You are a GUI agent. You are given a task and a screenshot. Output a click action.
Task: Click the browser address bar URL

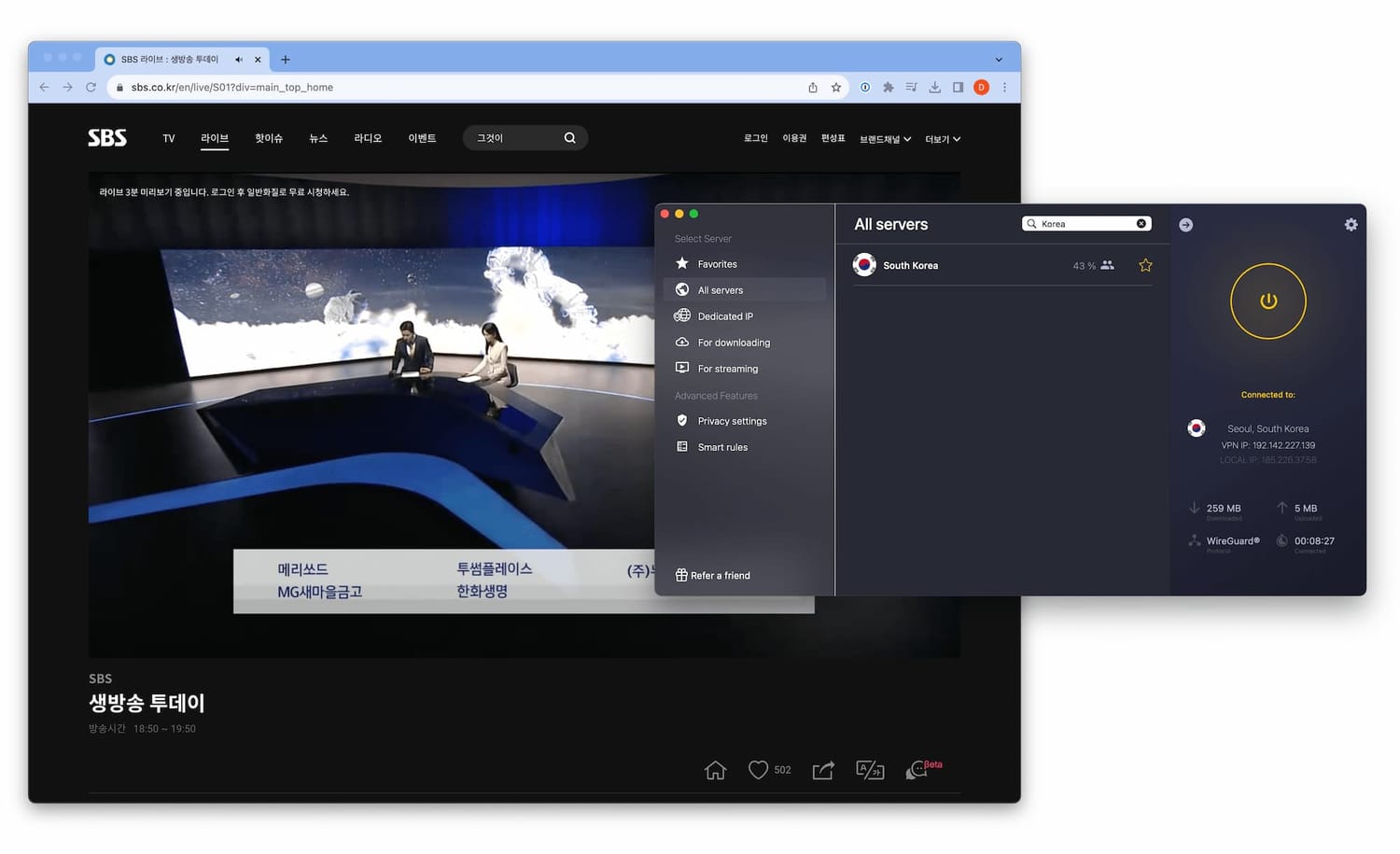tap(231, 87)
